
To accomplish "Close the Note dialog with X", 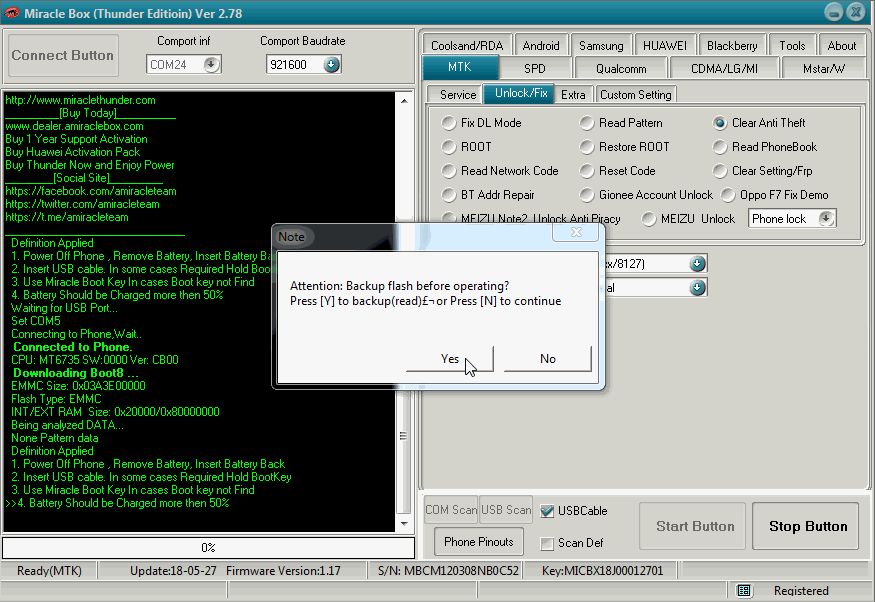I will pyautogui.click(x=576, y=232).
